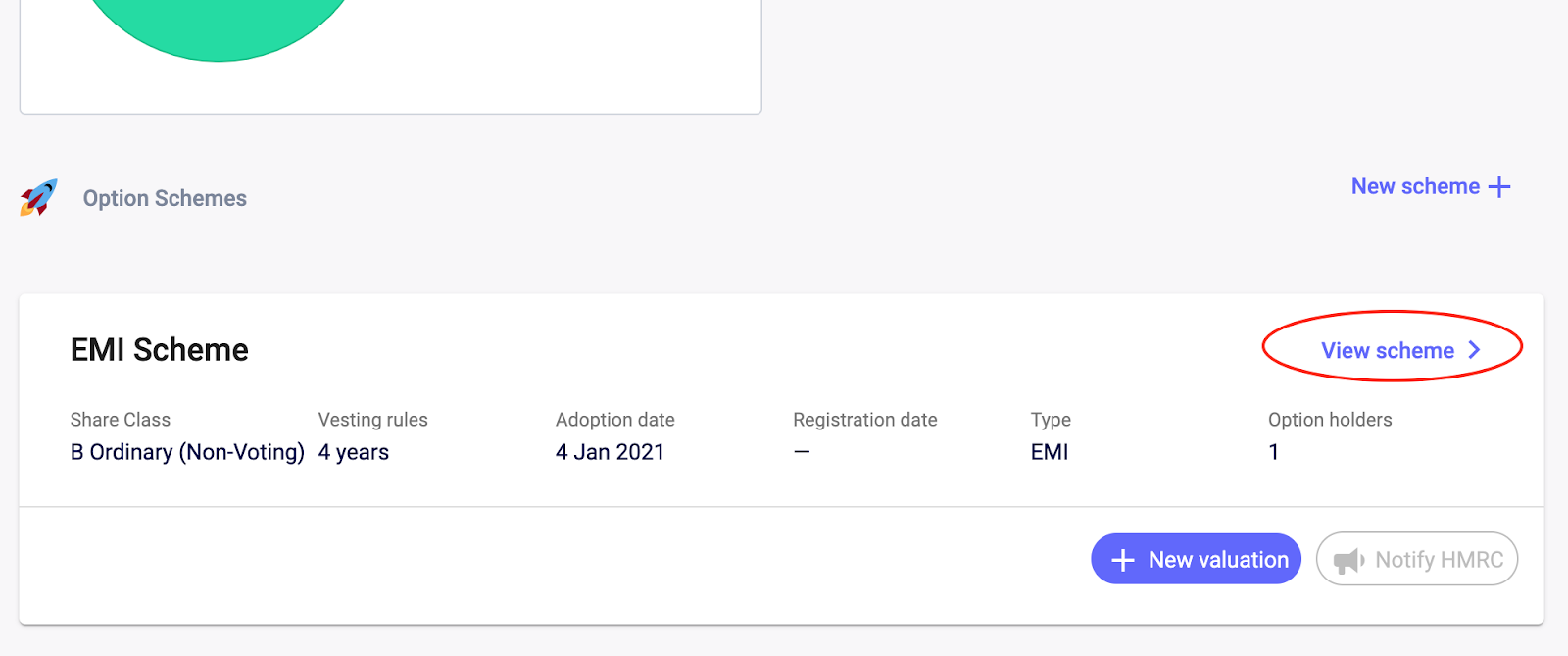Viewport: 1568px width, 656px height.
Task: Click the rocket icon beside Option Schemes
Action: [39, 197]
